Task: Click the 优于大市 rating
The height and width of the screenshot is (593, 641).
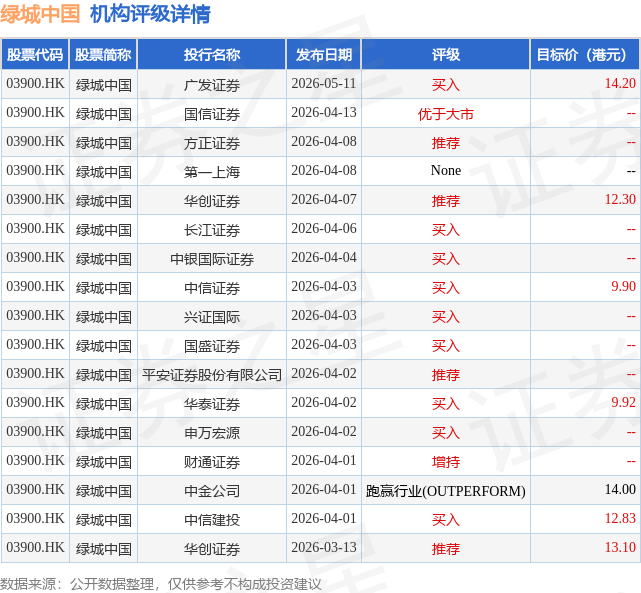Action: (x=446, y=114)
